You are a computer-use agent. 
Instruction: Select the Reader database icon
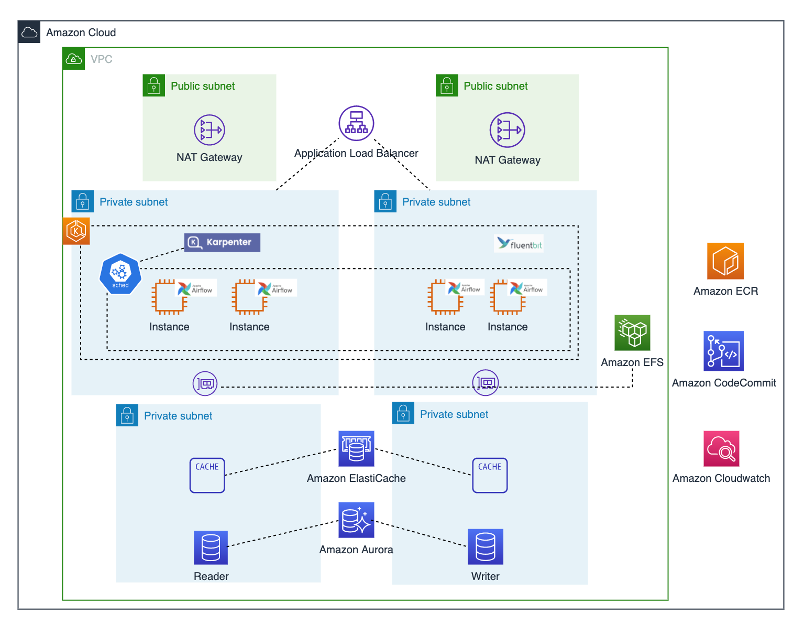click(211, 548)
